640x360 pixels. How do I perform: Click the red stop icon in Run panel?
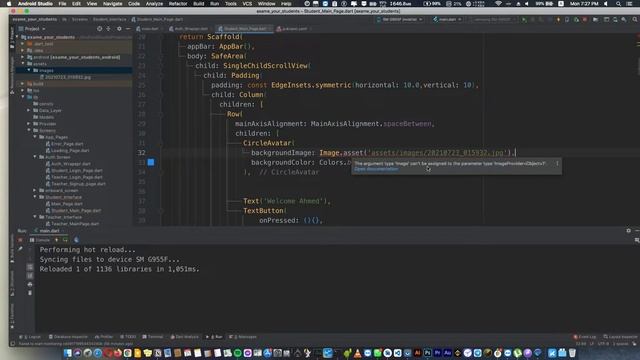20,240
